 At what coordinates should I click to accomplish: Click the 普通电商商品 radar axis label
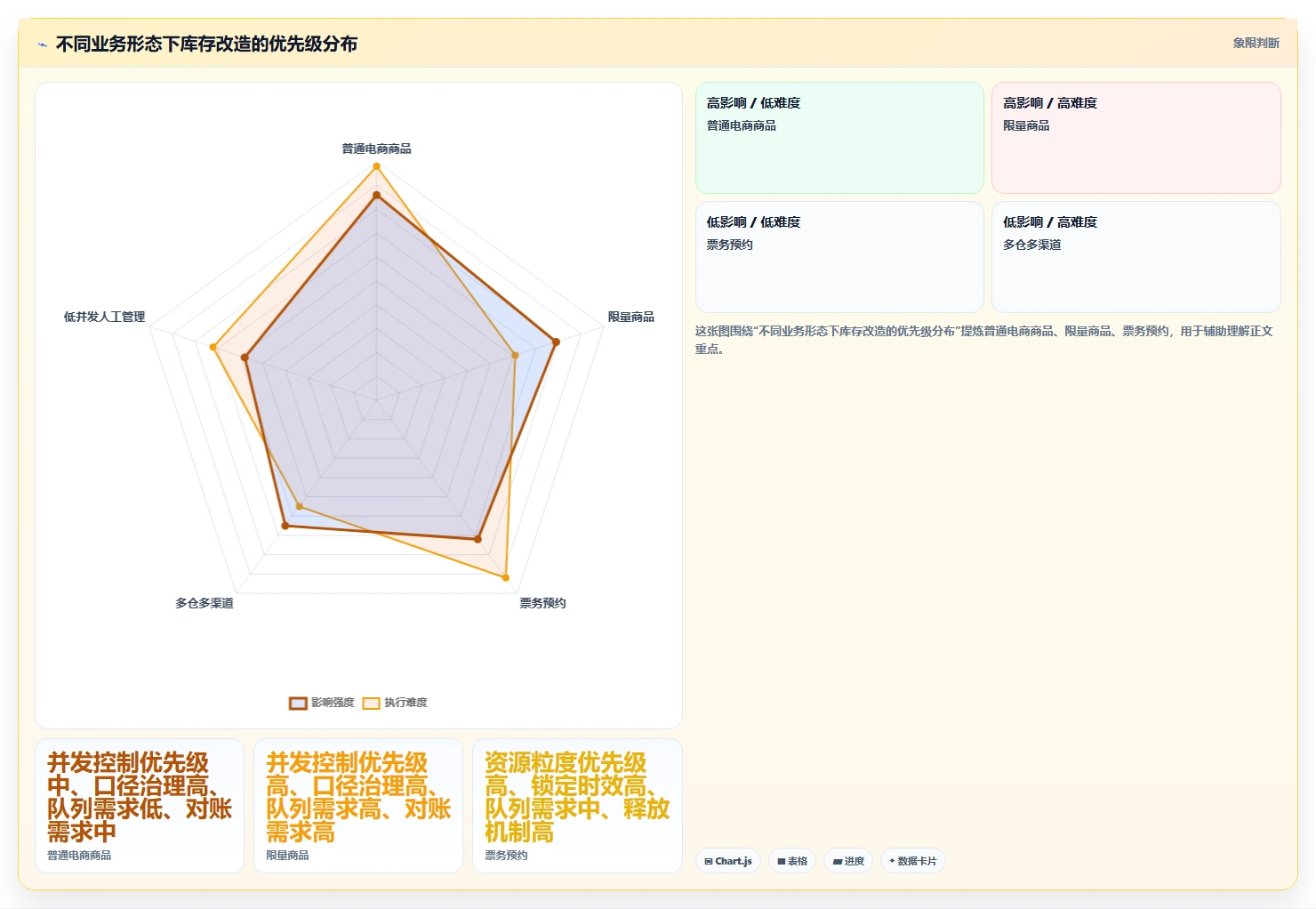pyautogui.click(x=376, y=149)
